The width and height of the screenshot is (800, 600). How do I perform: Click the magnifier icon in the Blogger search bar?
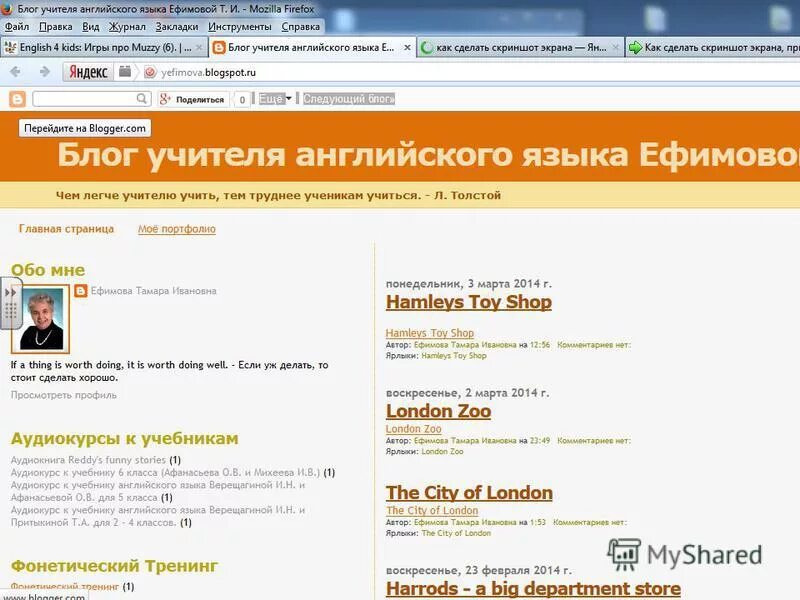143,100
